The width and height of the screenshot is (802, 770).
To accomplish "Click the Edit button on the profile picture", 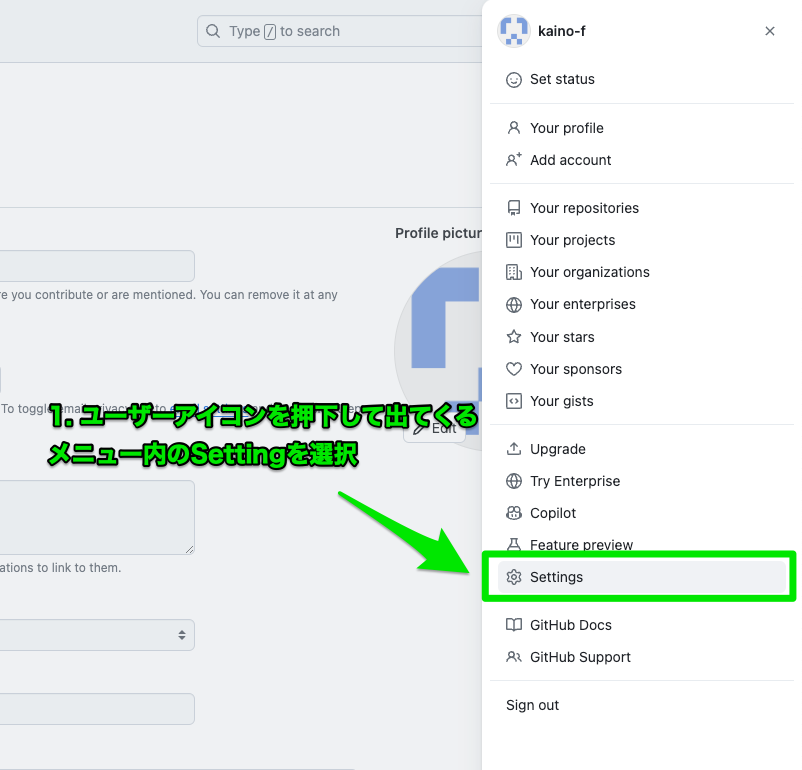I will point(437,428).
